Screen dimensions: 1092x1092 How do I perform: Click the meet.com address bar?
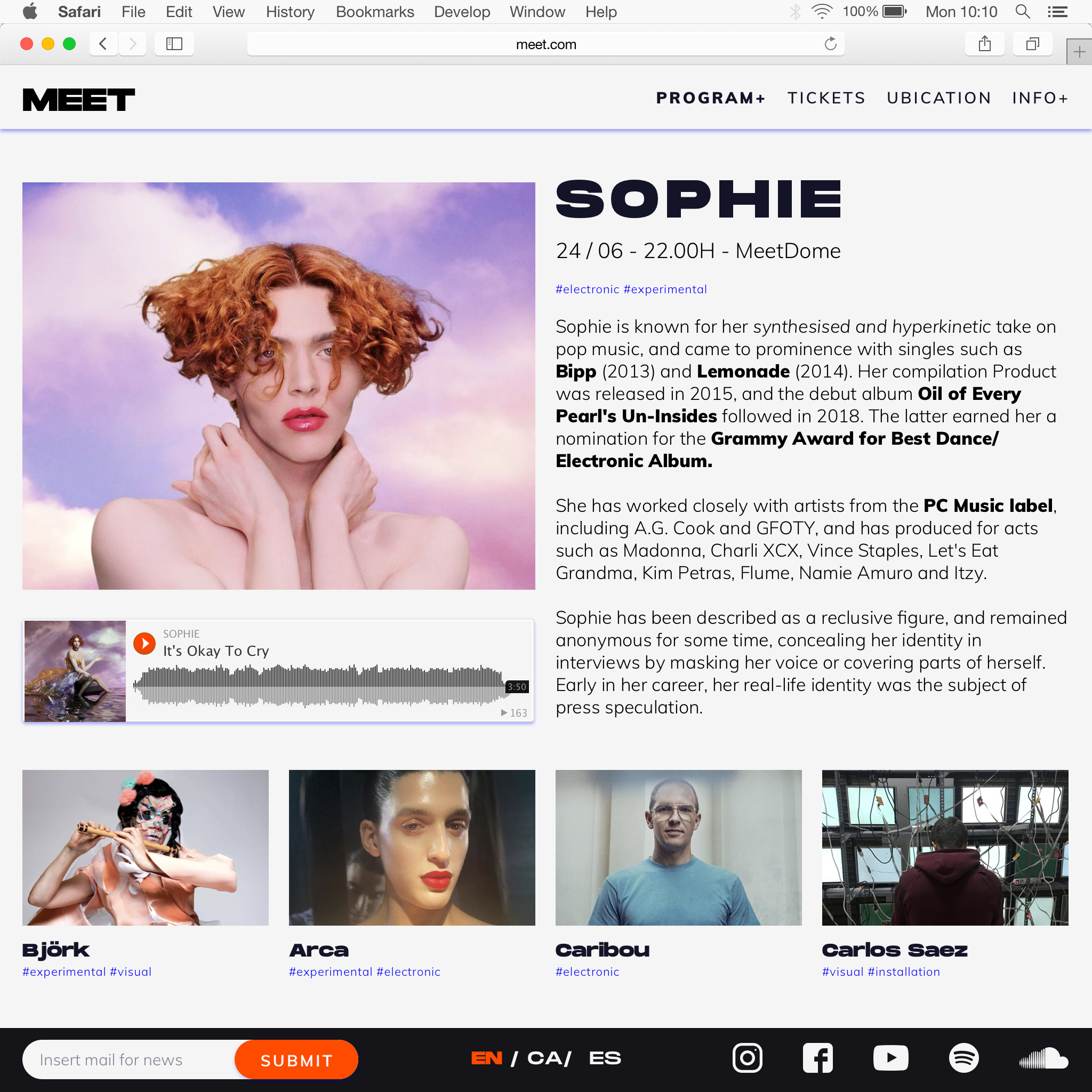pos(545,44)
